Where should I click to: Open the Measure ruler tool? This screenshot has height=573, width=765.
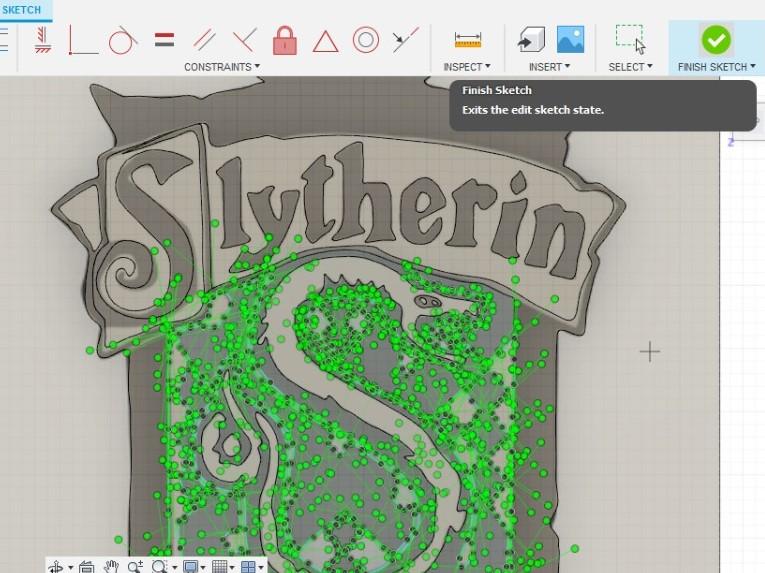pos(468,40)
